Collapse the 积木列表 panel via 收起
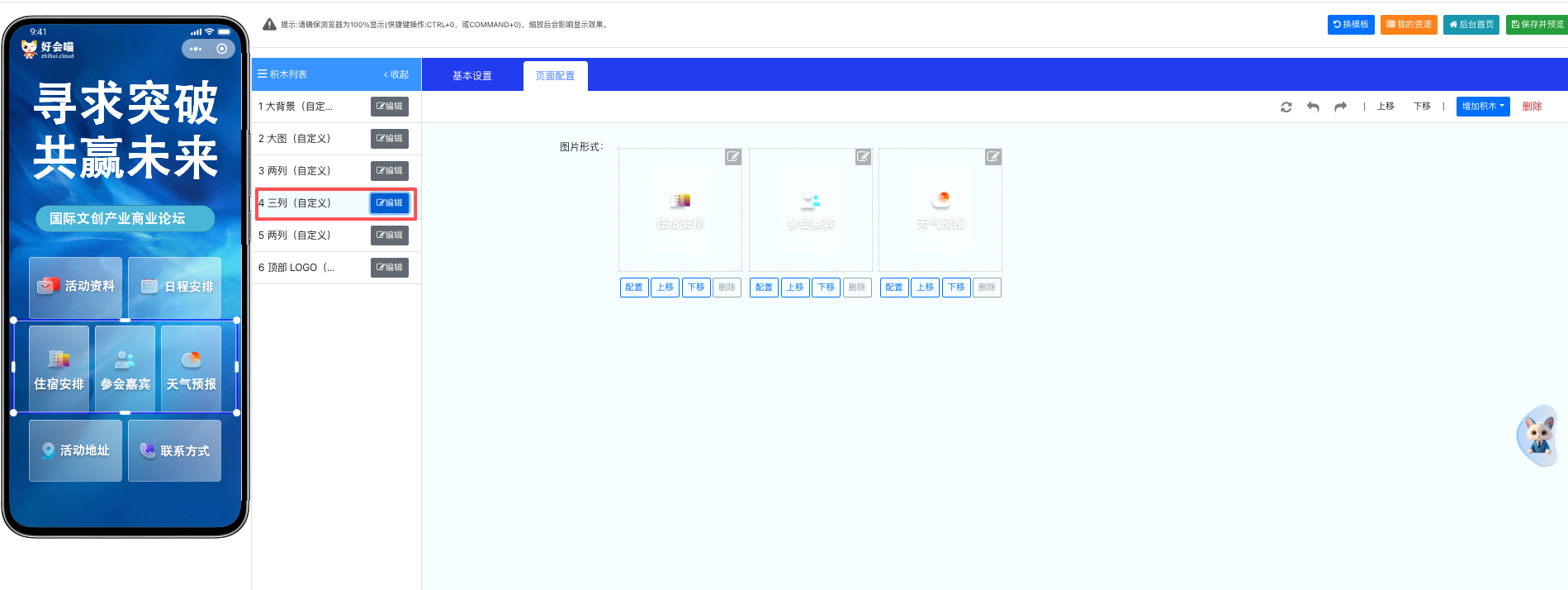 396,74
